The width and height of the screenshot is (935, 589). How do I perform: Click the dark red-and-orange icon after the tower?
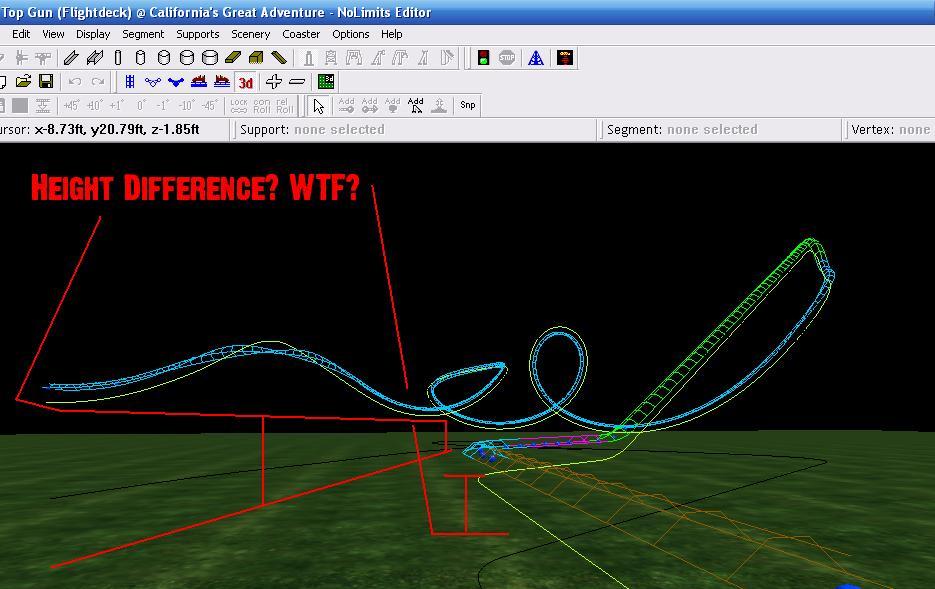565,58
